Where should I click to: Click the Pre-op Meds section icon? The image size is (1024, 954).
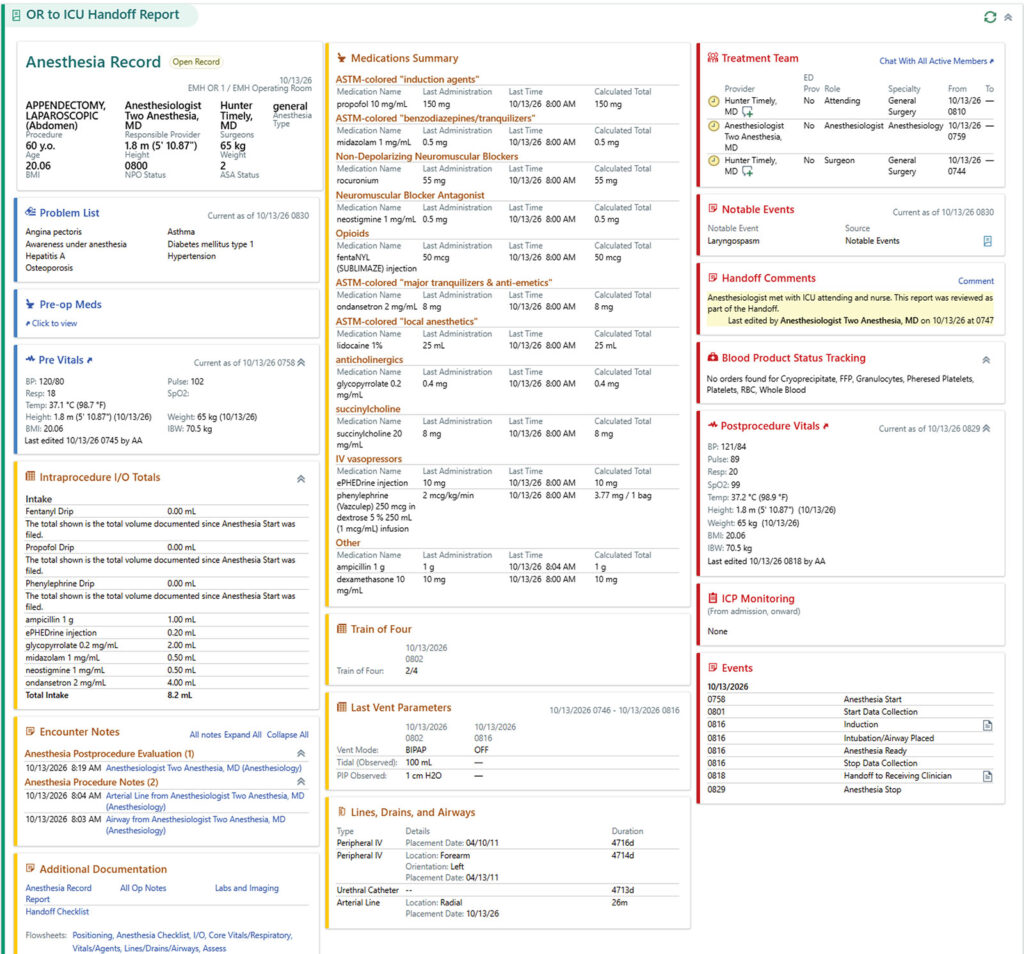click(x=30, y=304)
